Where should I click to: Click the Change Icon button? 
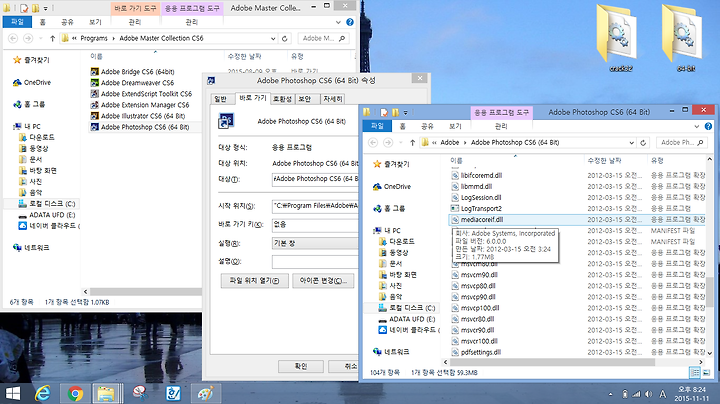click(323, 281)
